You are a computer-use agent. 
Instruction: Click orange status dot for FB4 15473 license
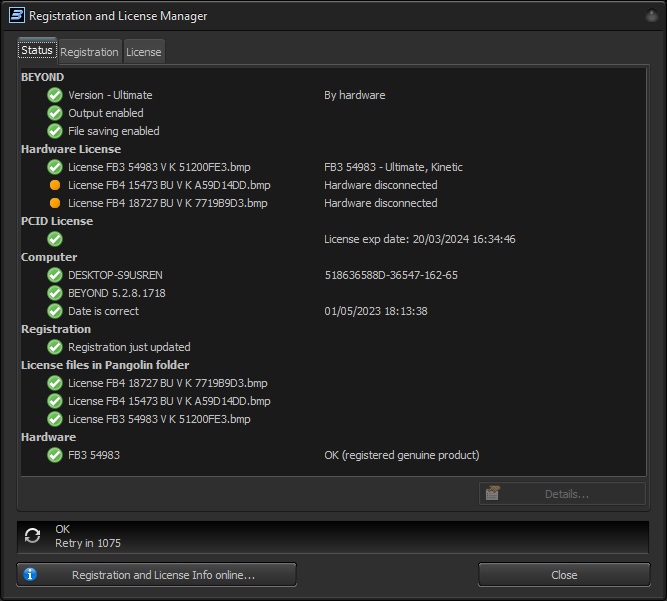click(55, 185)
